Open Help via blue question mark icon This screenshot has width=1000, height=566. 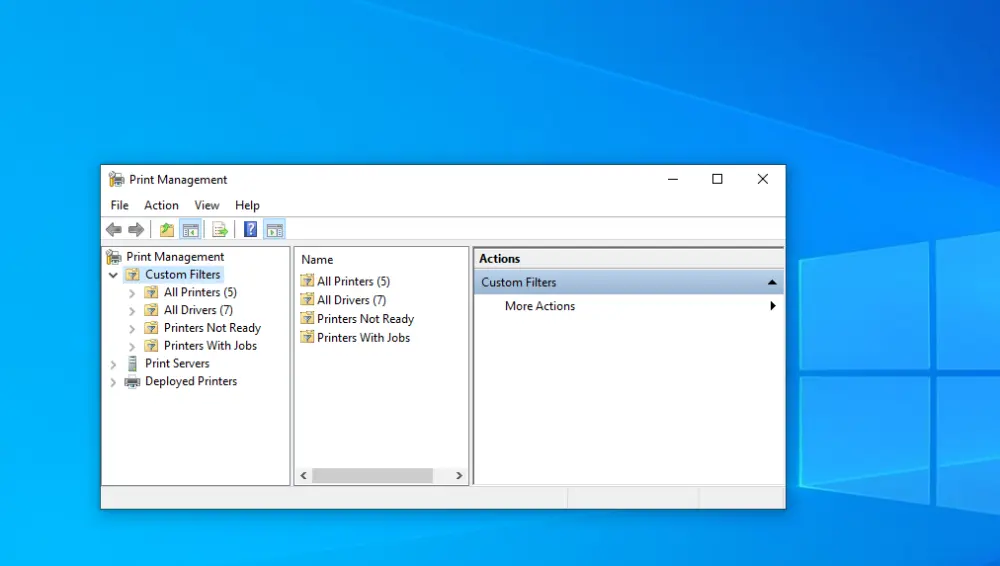pyautogui.click(x=250, y=230)
